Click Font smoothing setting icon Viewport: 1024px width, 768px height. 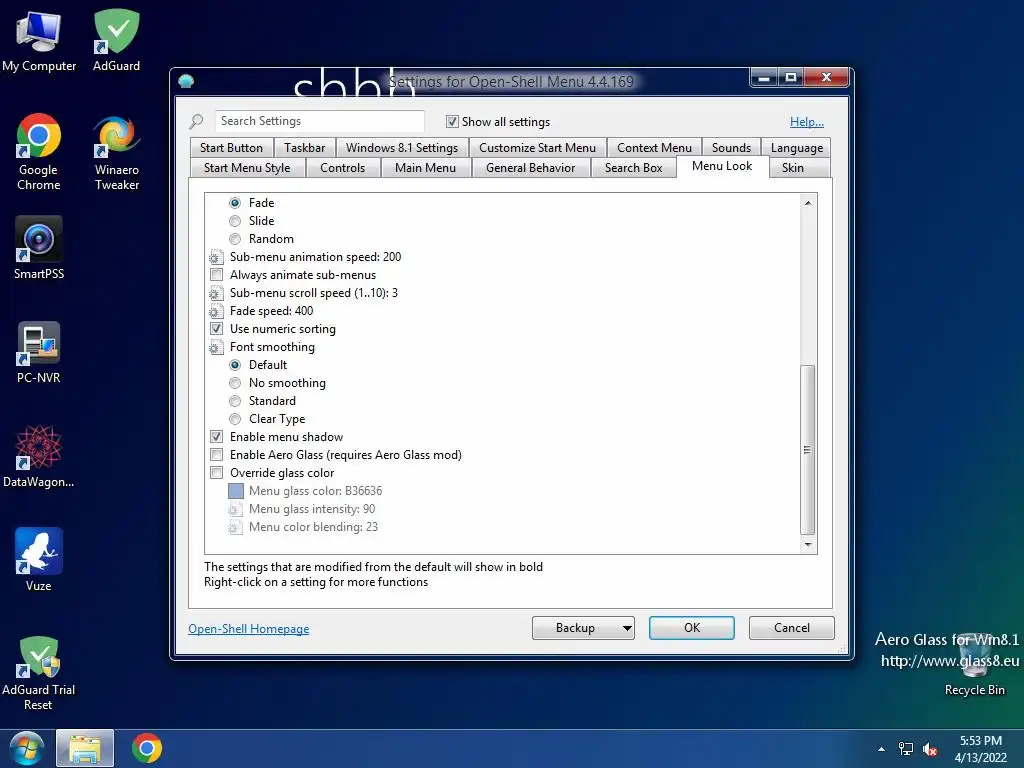216,347
